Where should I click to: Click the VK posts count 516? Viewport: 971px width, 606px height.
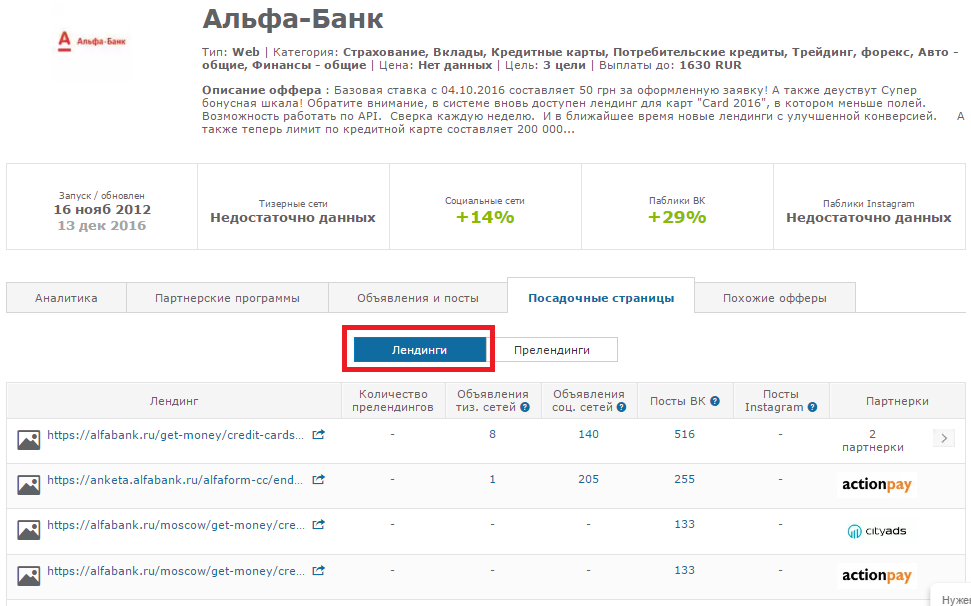684,435
